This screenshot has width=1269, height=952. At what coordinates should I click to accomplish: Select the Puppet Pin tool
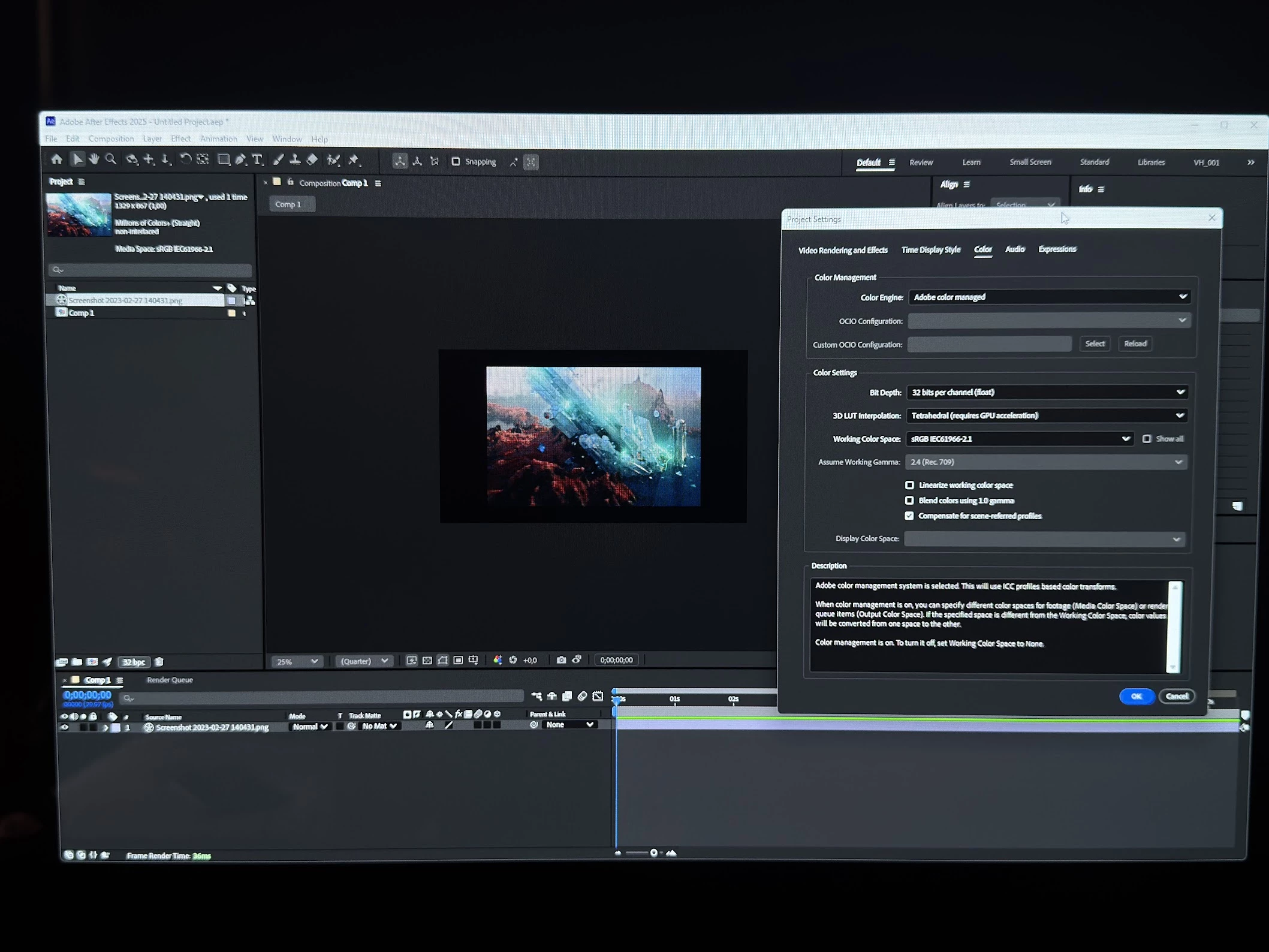click(x=354, y=160)
